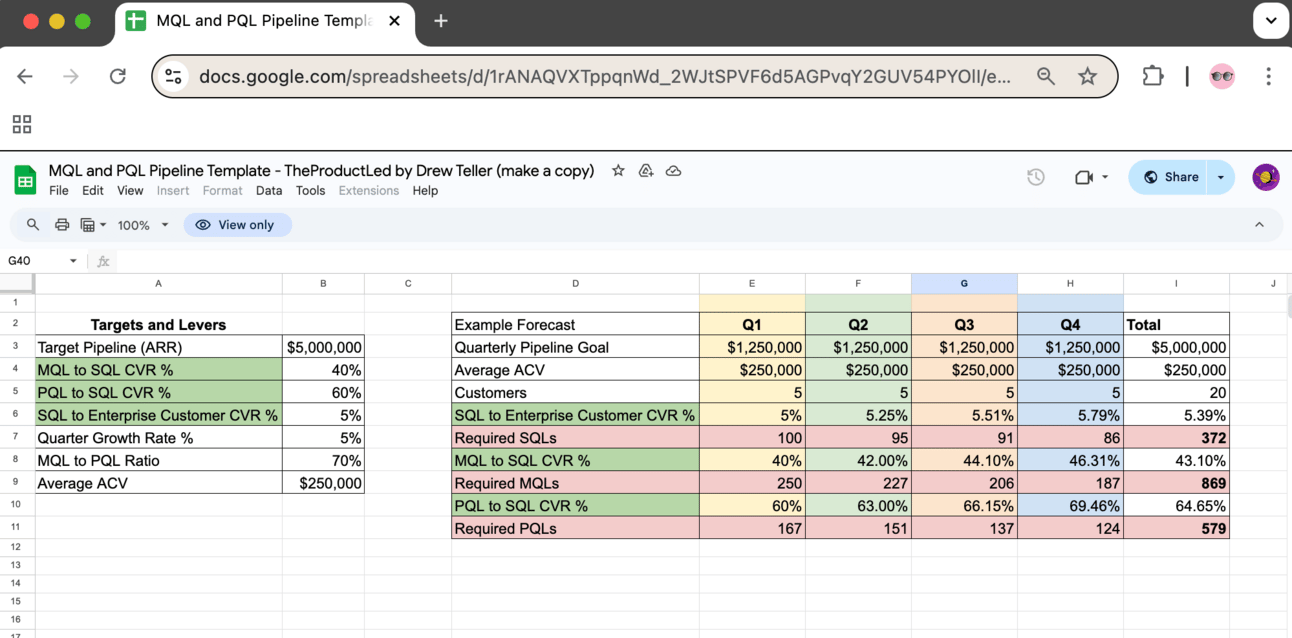Viewport: 1292px width, 638px height.
Task: Click the View only button
Action: (x=237, y=225)
